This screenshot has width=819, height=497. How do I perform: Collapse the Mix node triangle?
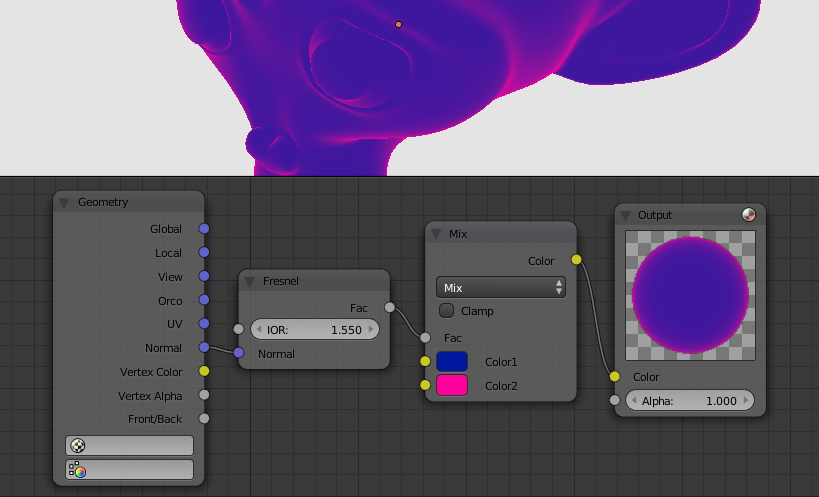click(x=436, y=234)
